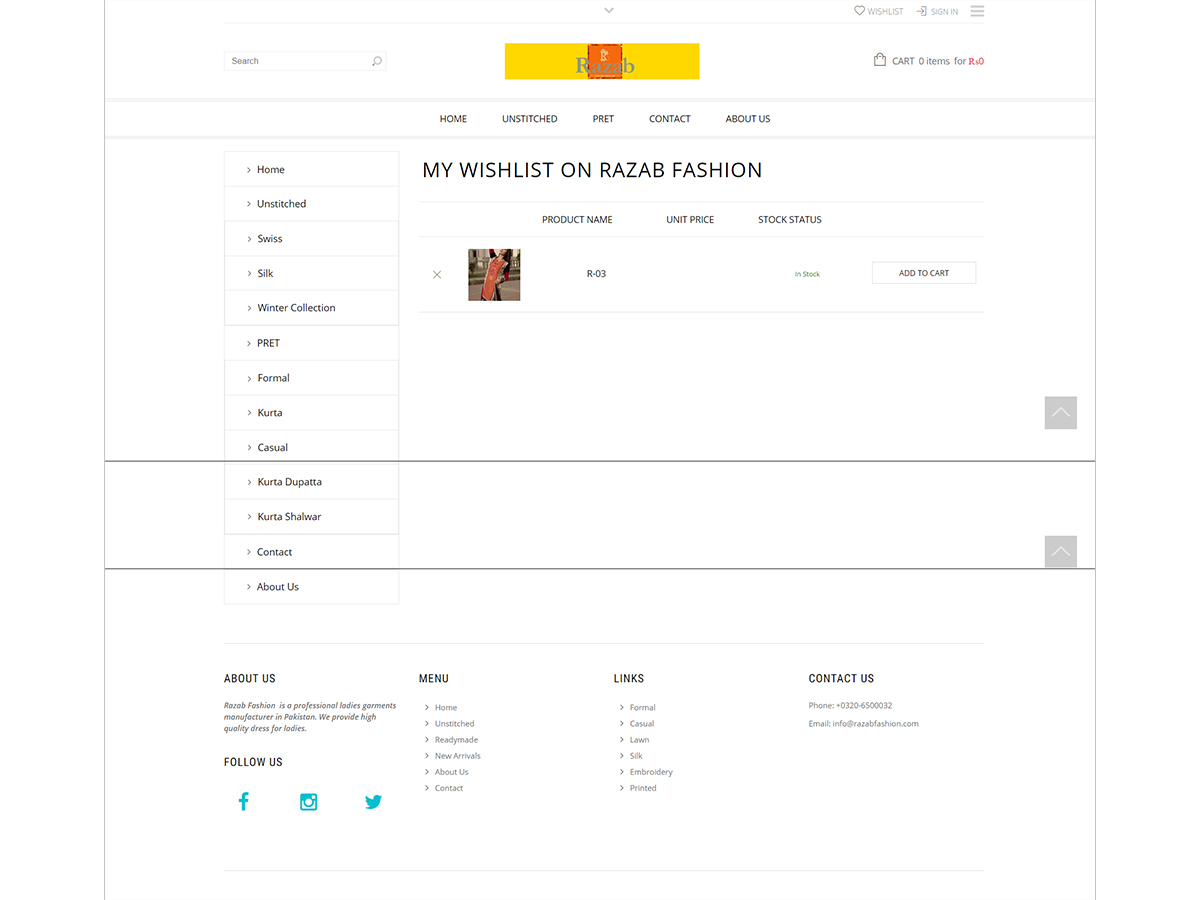Open the R-03 product name link
This screenshot has width=1200, height=900.
click(x=596, y=274)
